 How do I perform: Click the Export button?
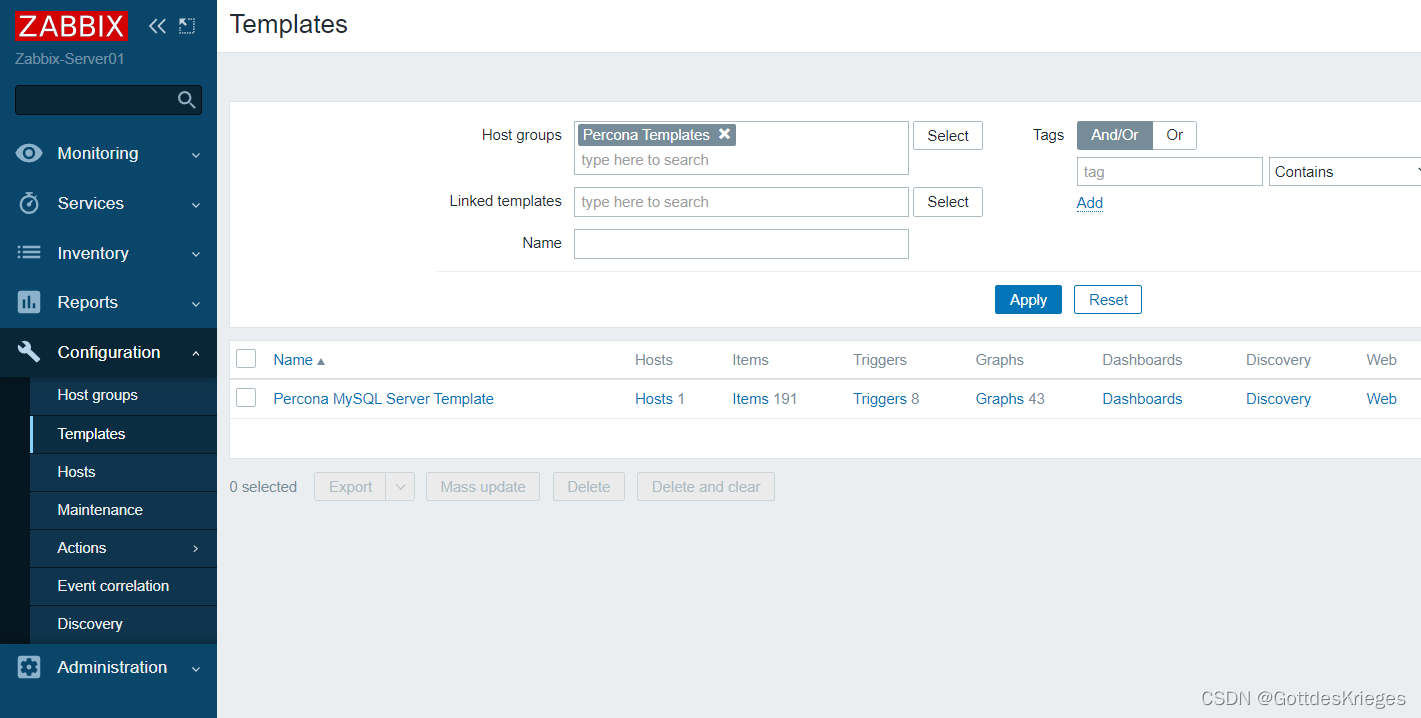[351, 487]
